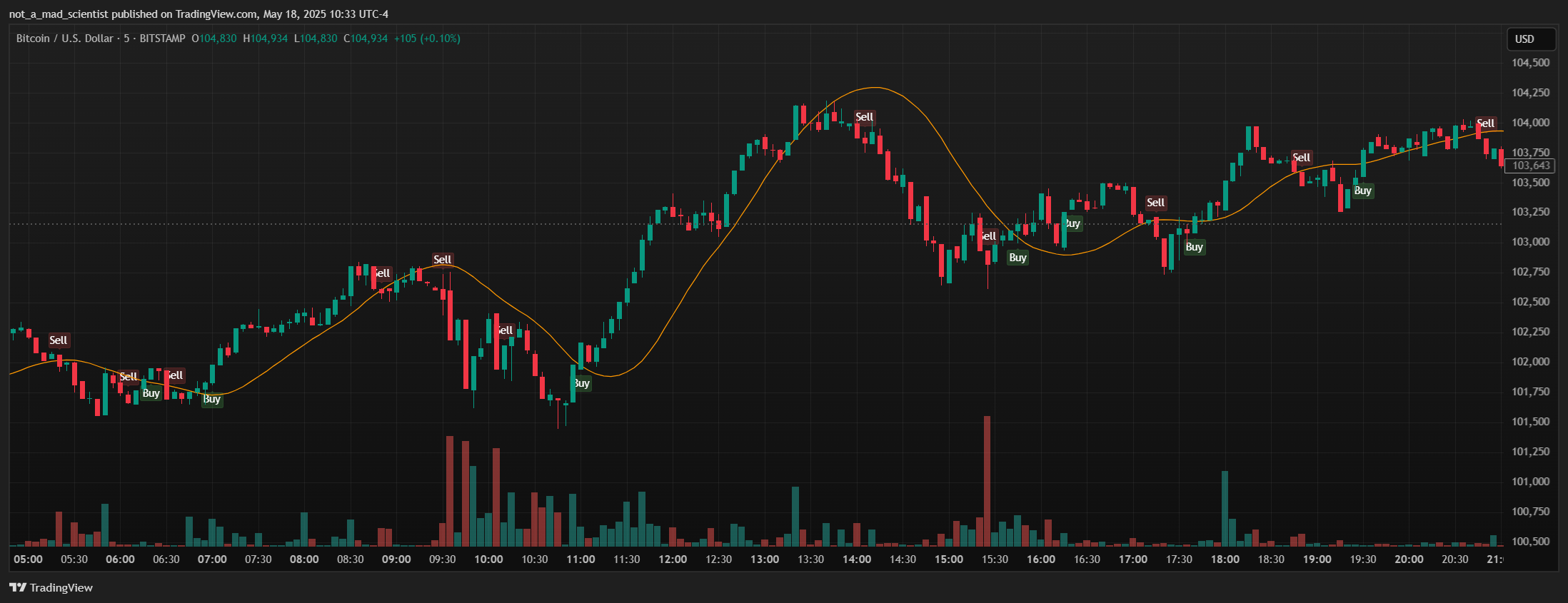Click the not_a_mad_scientist published header text

tap(198, 14)
